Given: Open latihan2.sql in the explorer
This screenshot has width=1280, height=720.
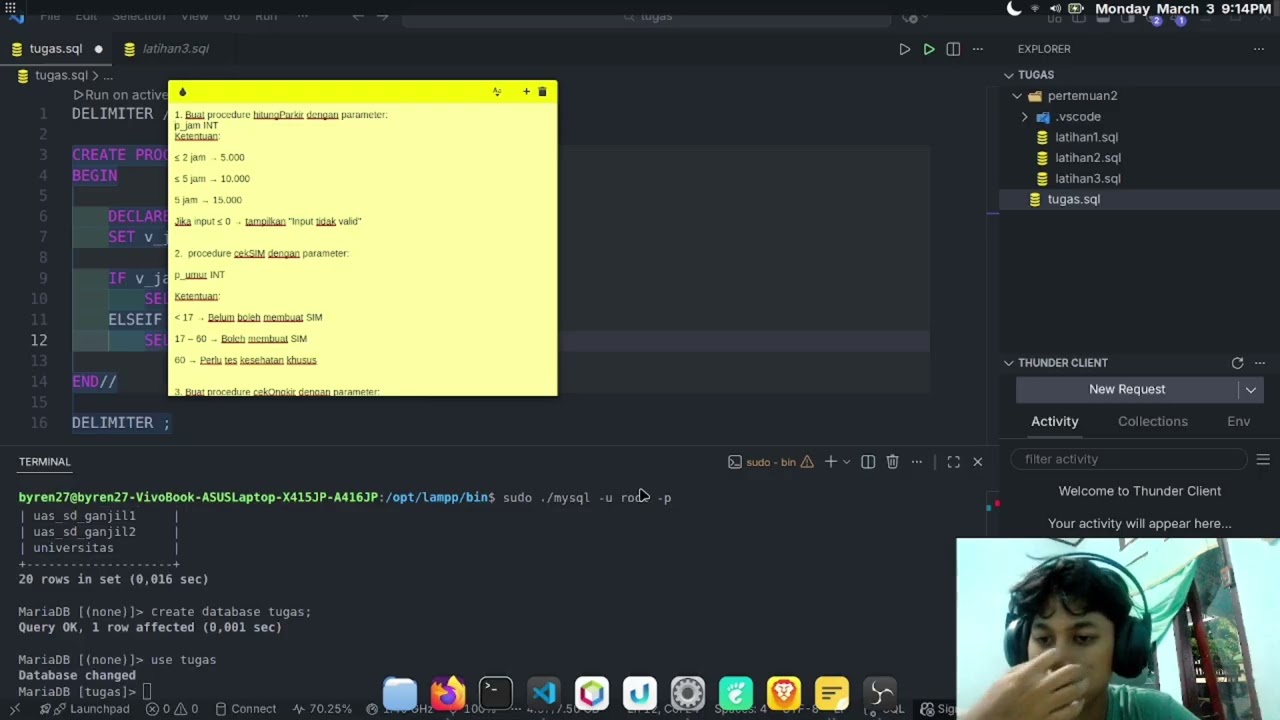Looking at the screenshot, I should tap(1088, 158).
